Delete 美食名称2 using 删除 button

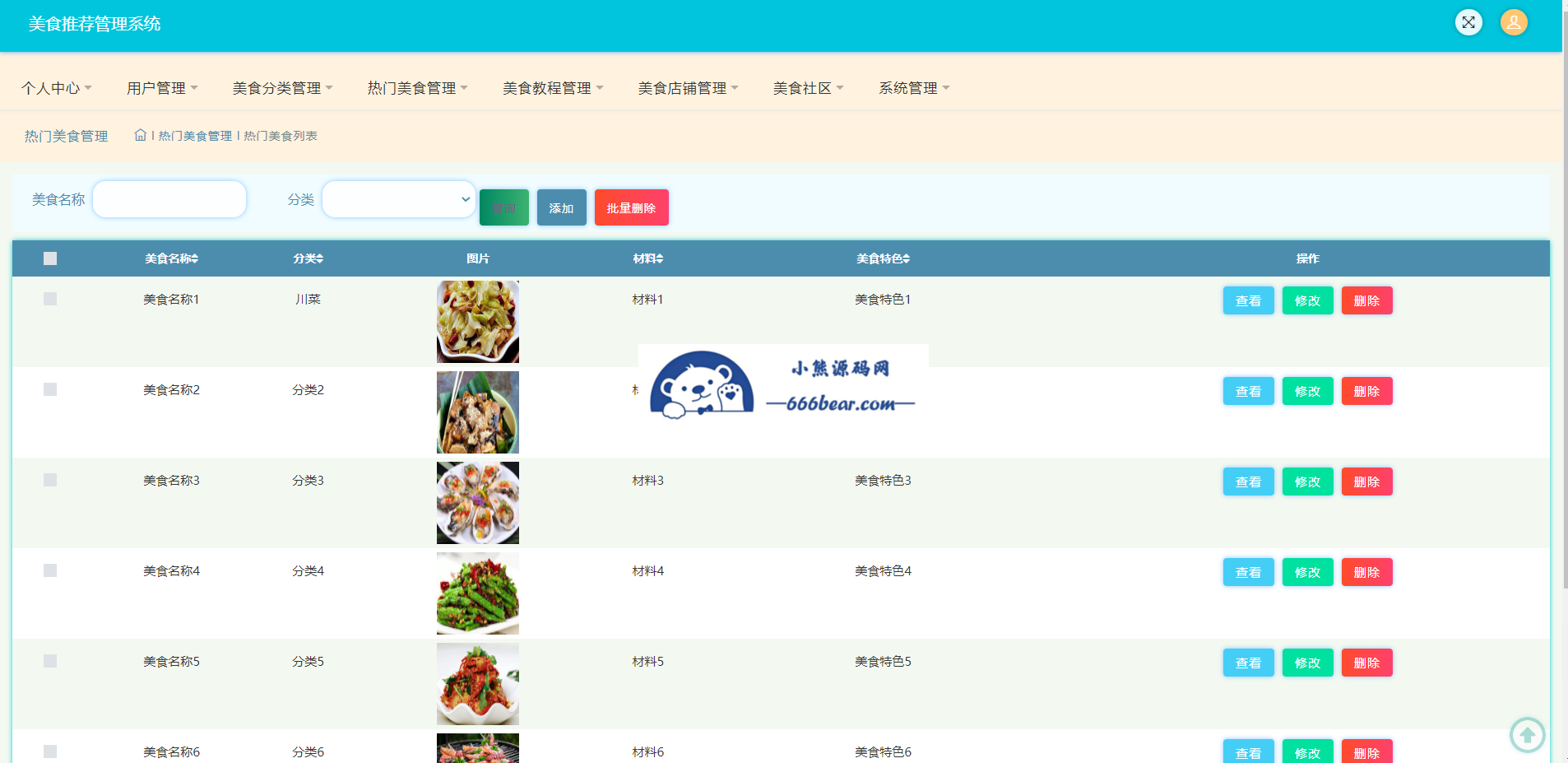[1367, 391]
